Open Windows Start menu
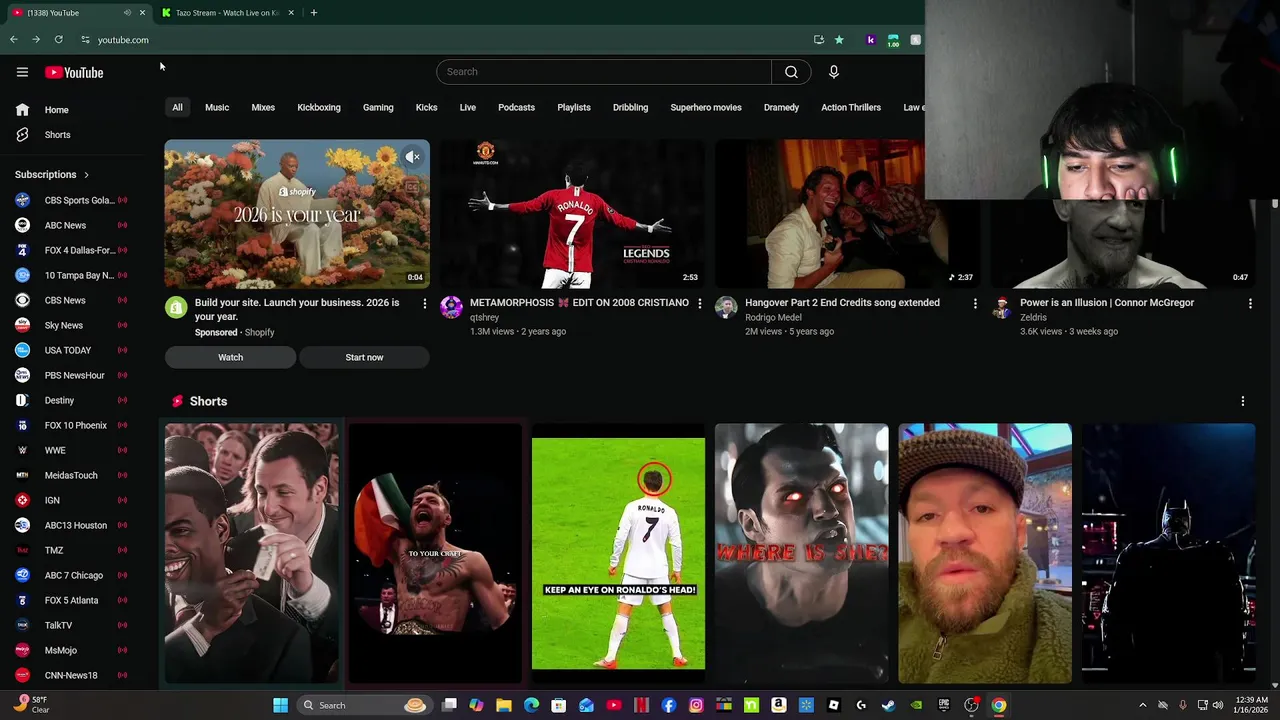Viewport: 1280px width, 720px height. tap(281, 705)
